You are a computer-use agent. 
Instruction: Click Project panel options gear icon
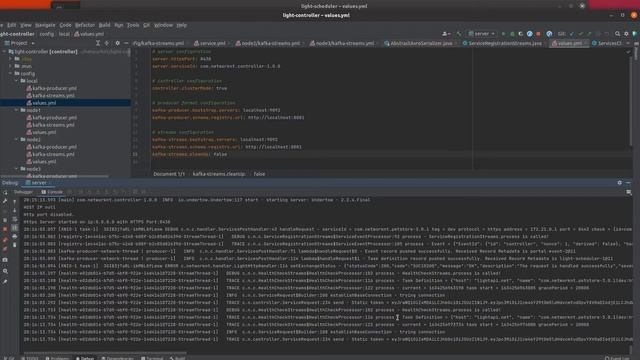tap(117, 43)
